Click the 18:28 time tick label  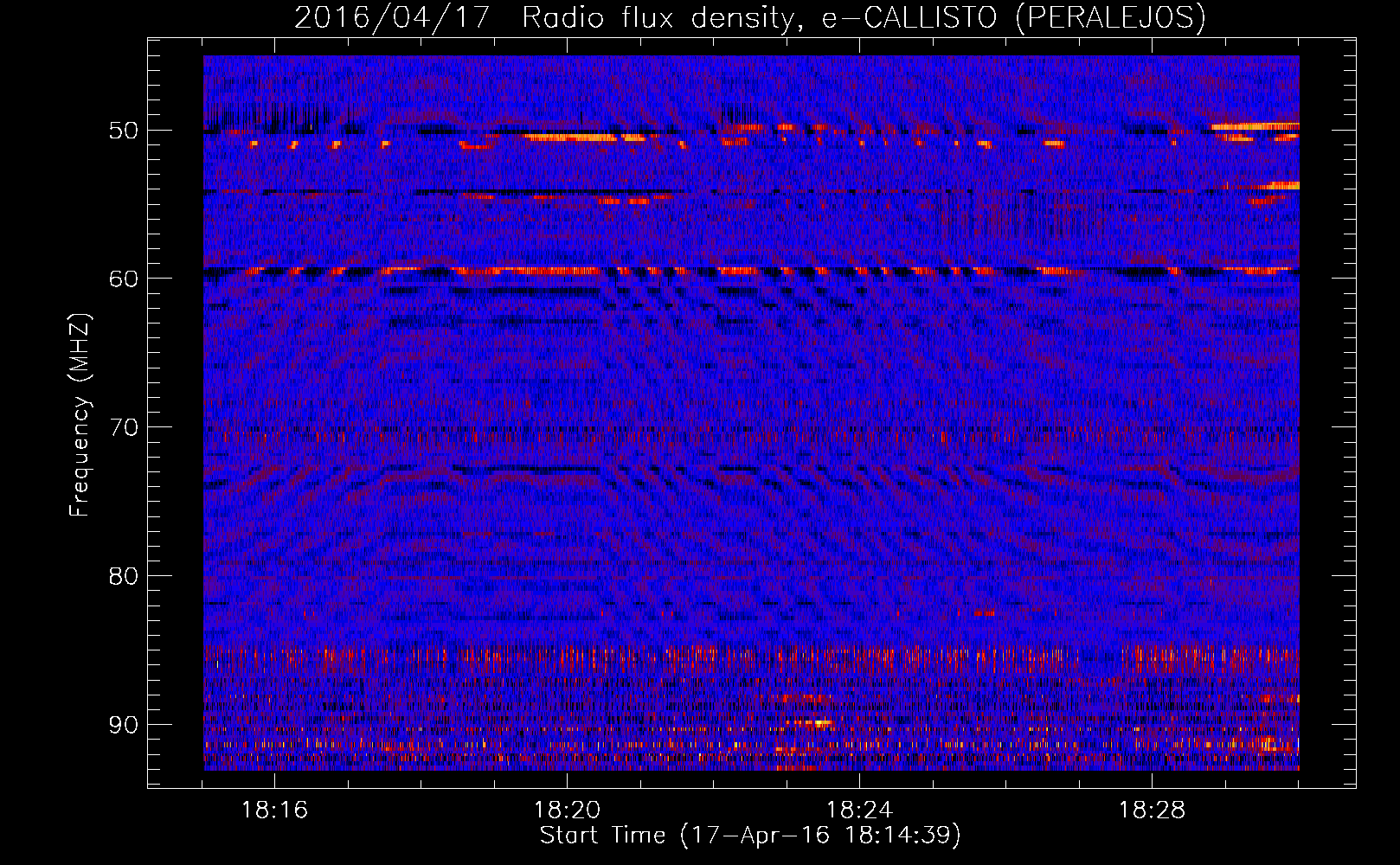(1152, 811)
